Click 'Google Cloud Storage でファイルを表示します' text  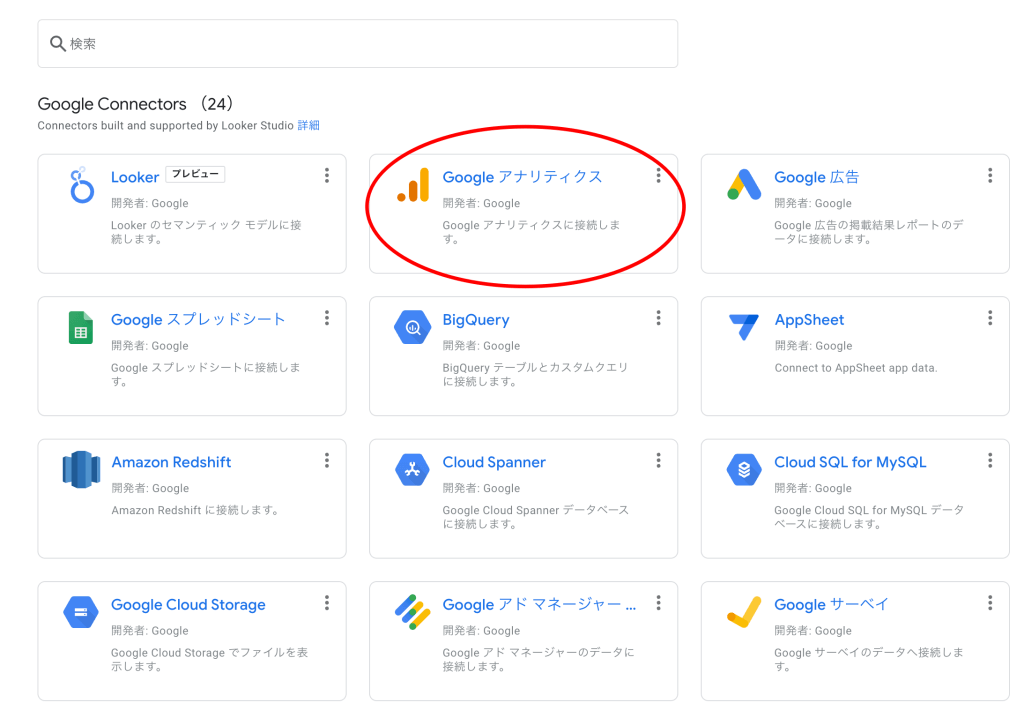209,659
